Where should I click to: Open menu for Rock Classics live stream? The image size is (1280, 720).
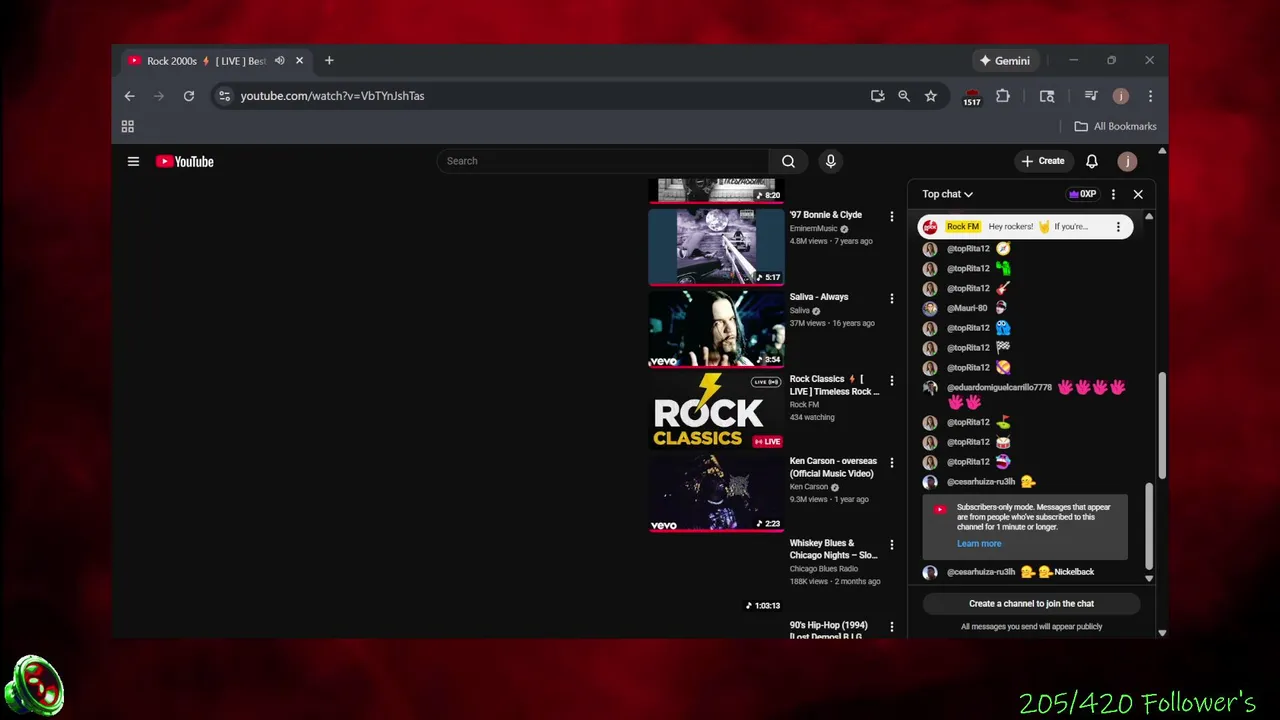pos(892,380)
